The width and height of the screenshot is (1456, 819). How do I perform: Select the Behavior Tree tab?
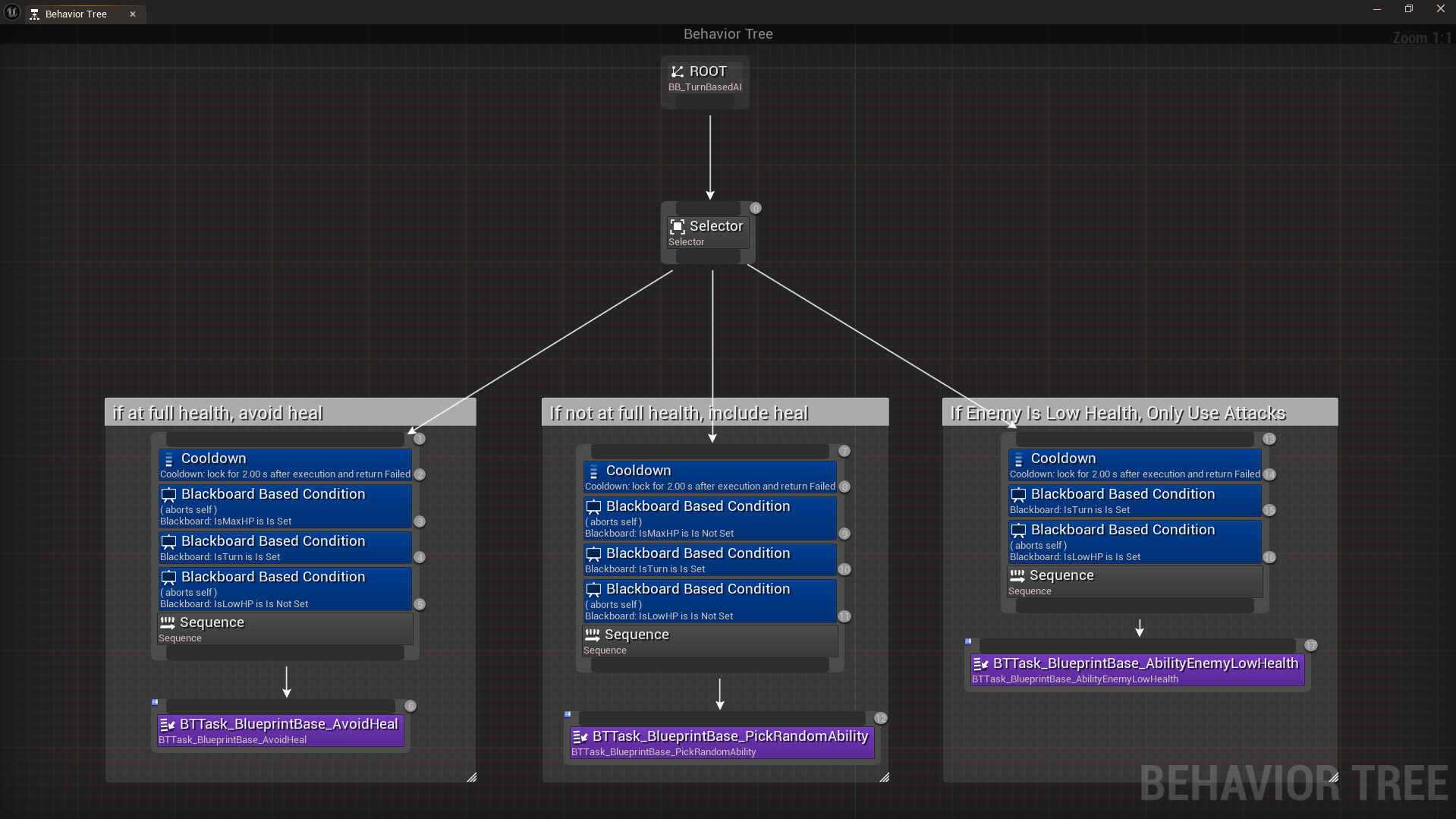(x=76, y=14)
